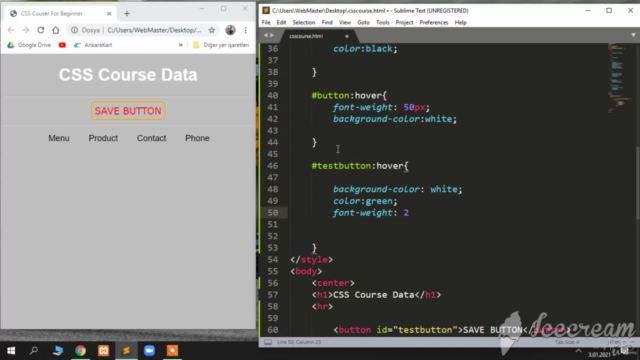
Task: Open Windows search from taskbar
Action: (x=34, y=351)
